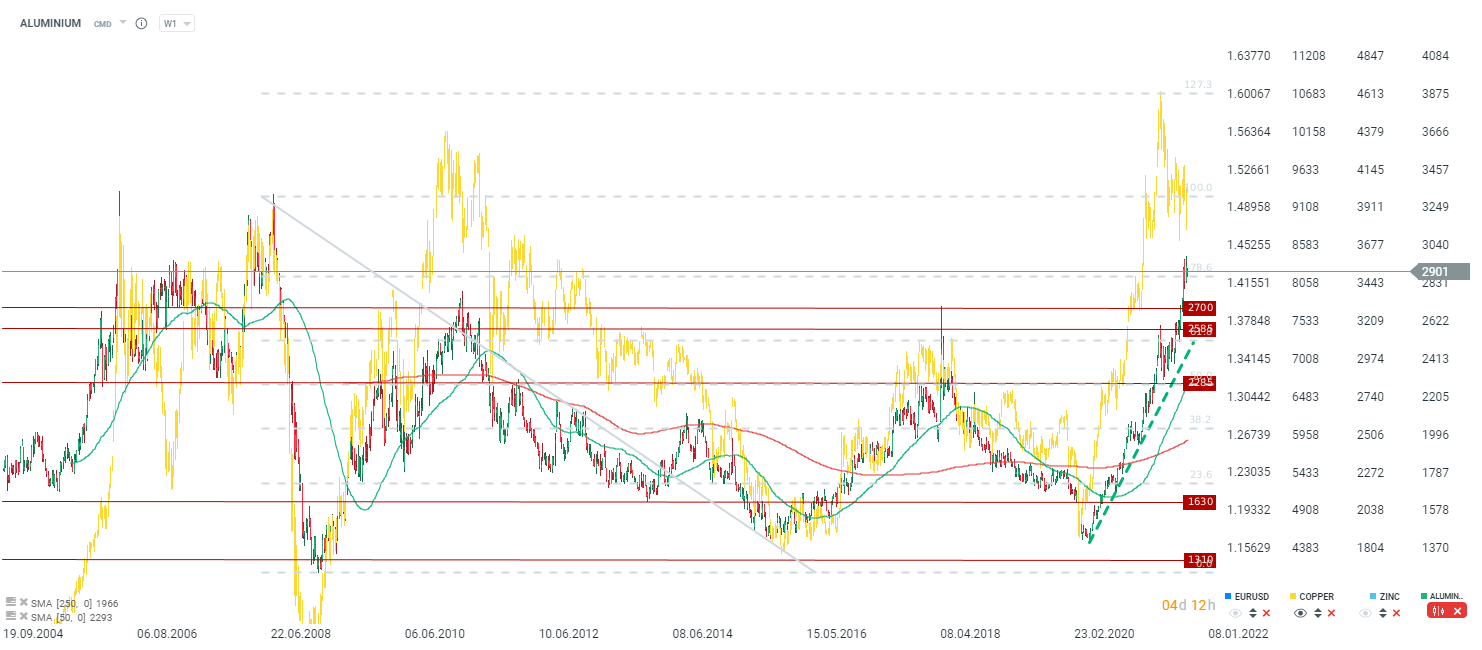Click the 127.3 Fibonacci level label
The height and width of the screenshot is (650, 1482).
tap(1199, 85)
